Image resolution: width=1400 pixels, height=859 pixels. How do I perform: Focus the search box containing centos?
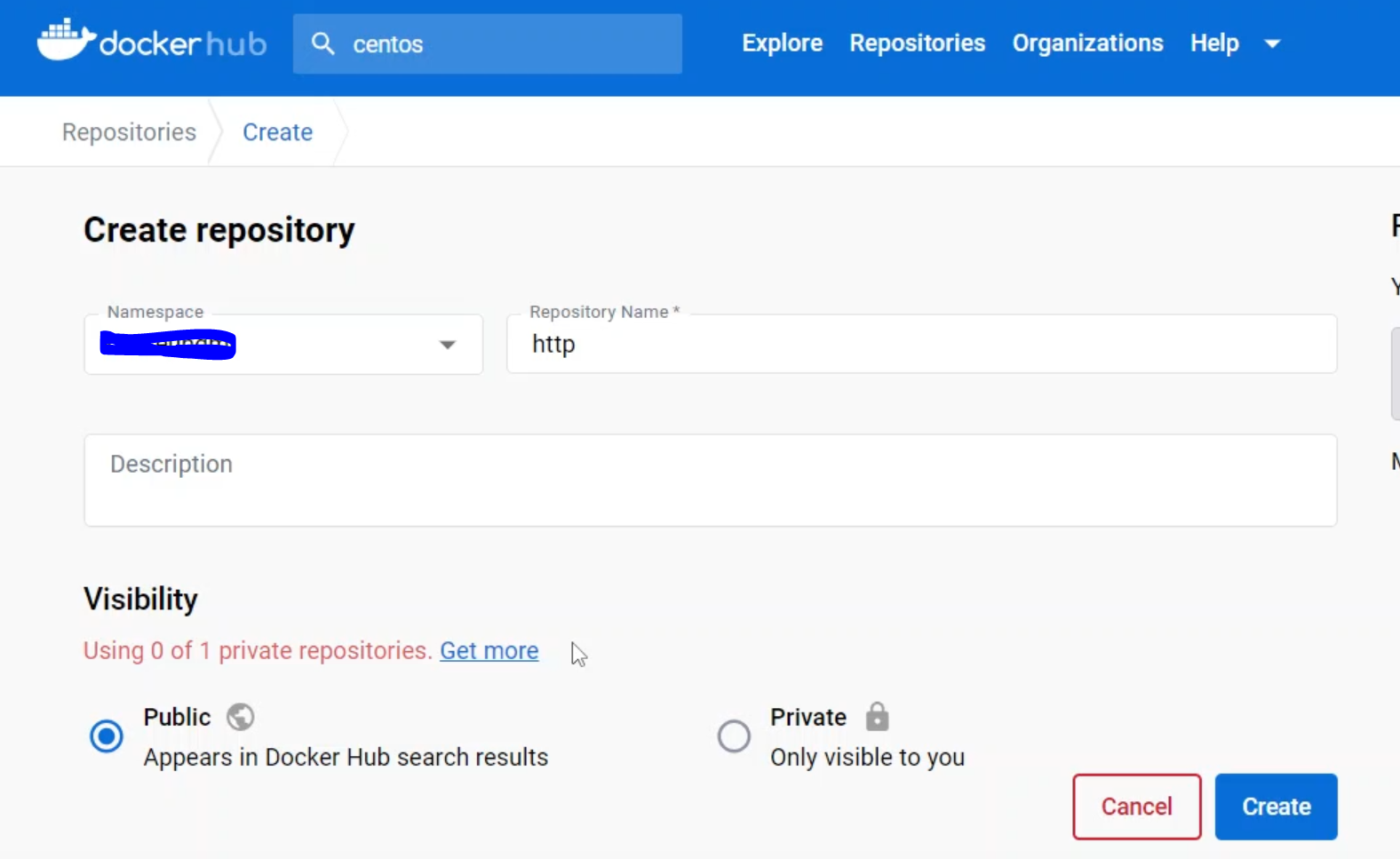point(488,44)
